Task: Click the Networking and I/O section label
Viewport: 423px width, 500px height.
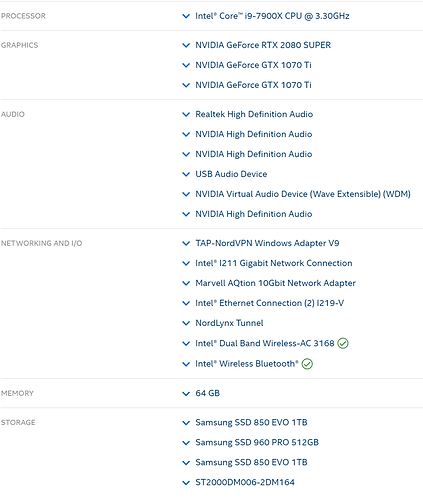Action: click(41, 243)
